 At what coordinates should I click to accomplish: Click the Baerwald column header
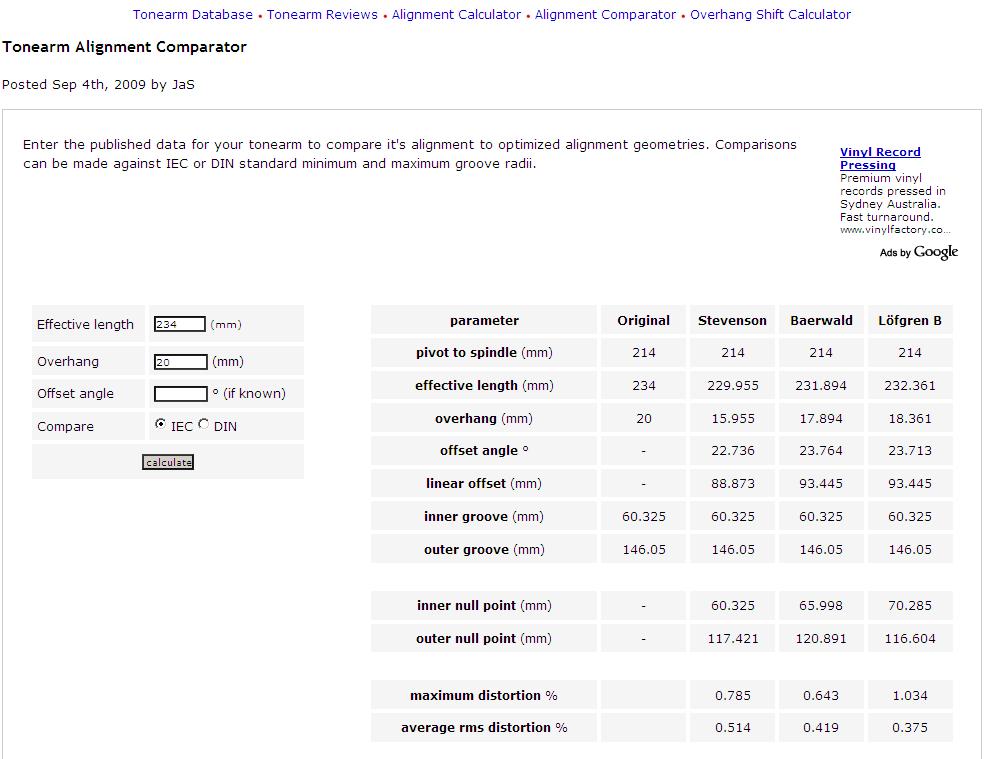pos(821,321)
